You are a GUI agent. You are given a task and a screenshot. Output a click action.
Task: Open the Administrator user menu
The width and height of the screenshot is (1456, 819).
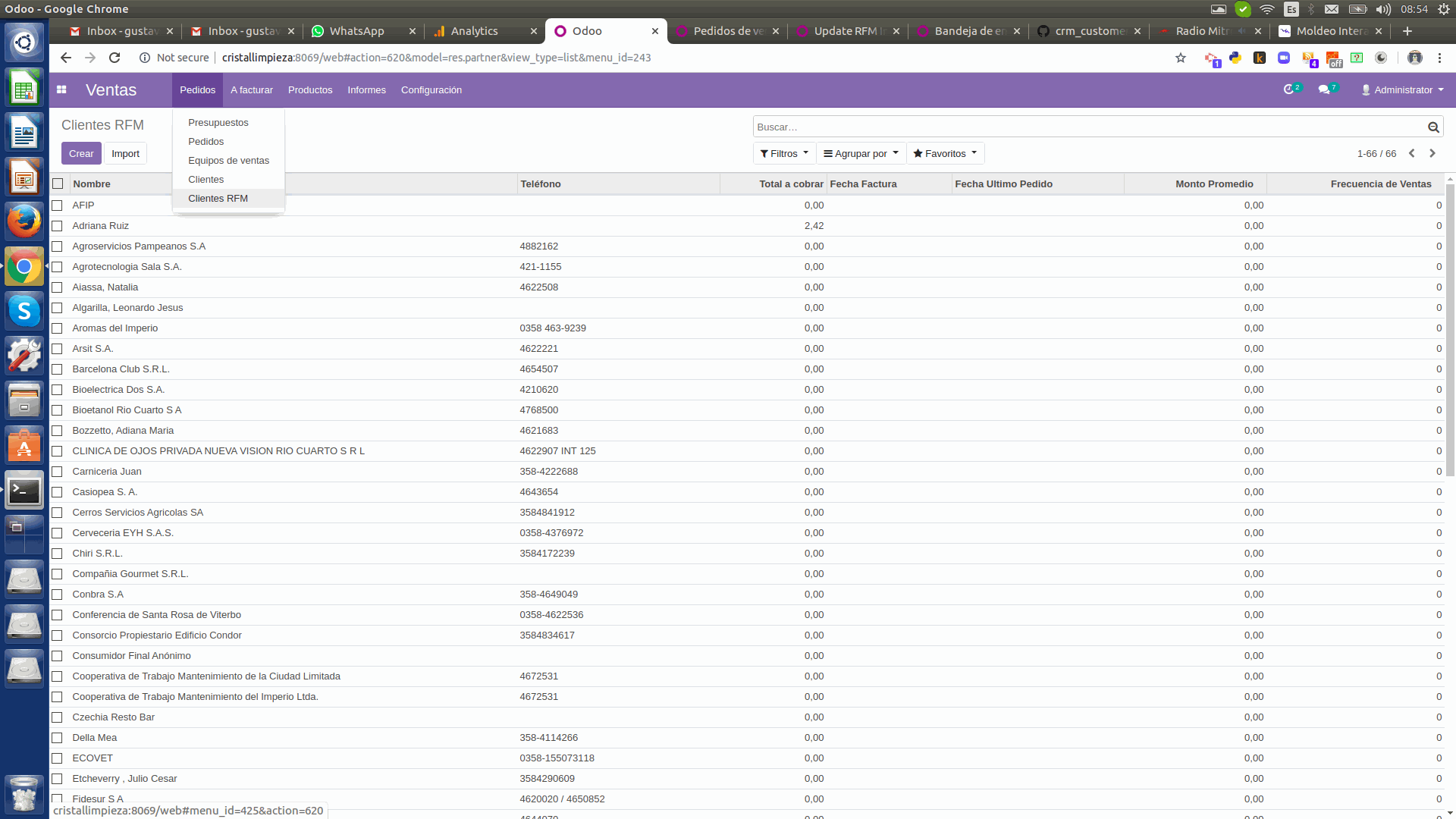[x=1402, y=89]
